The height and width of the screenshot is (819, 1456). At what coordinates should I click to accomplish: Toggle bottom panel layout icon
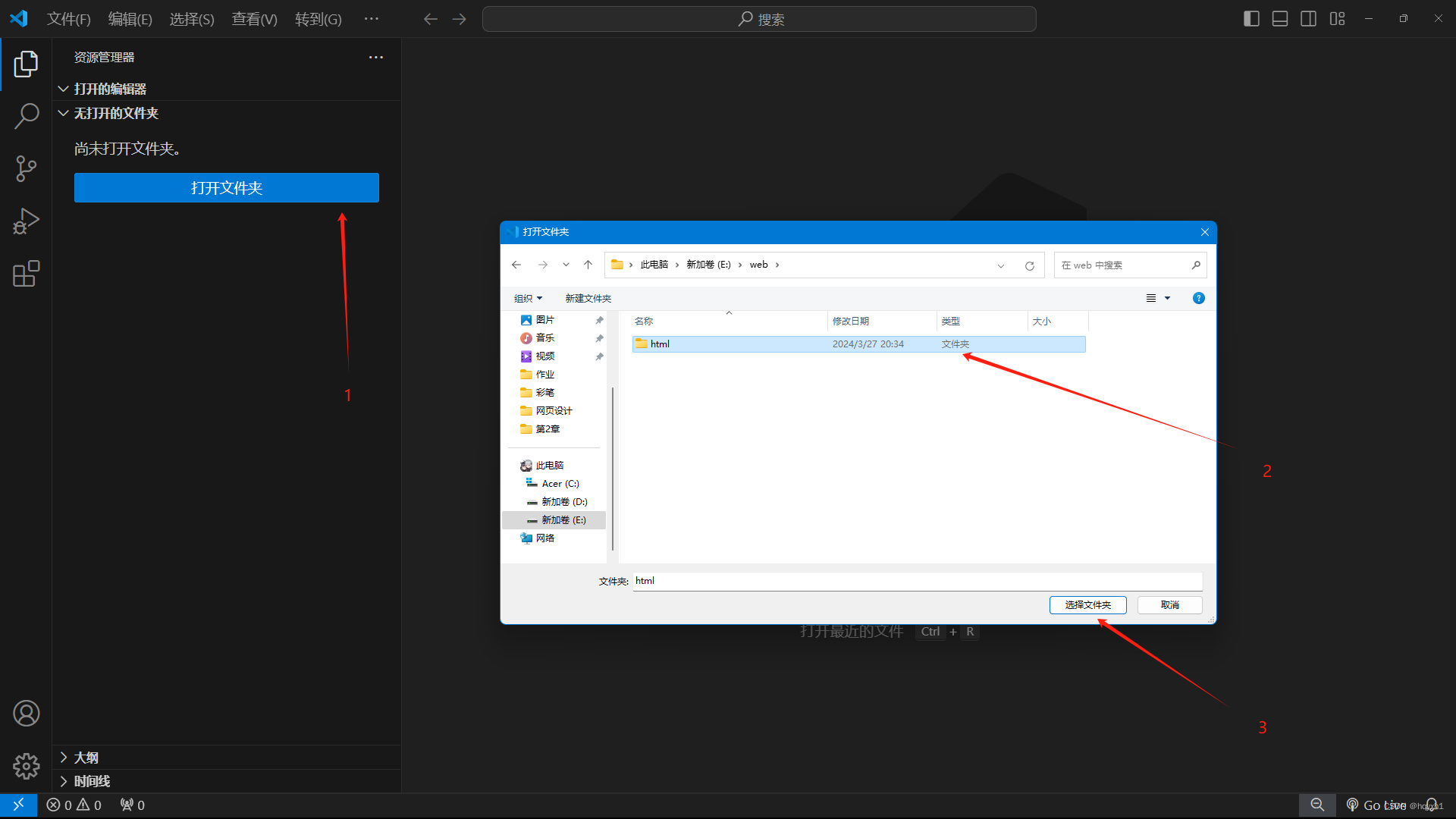click(x=1280, y=19)
